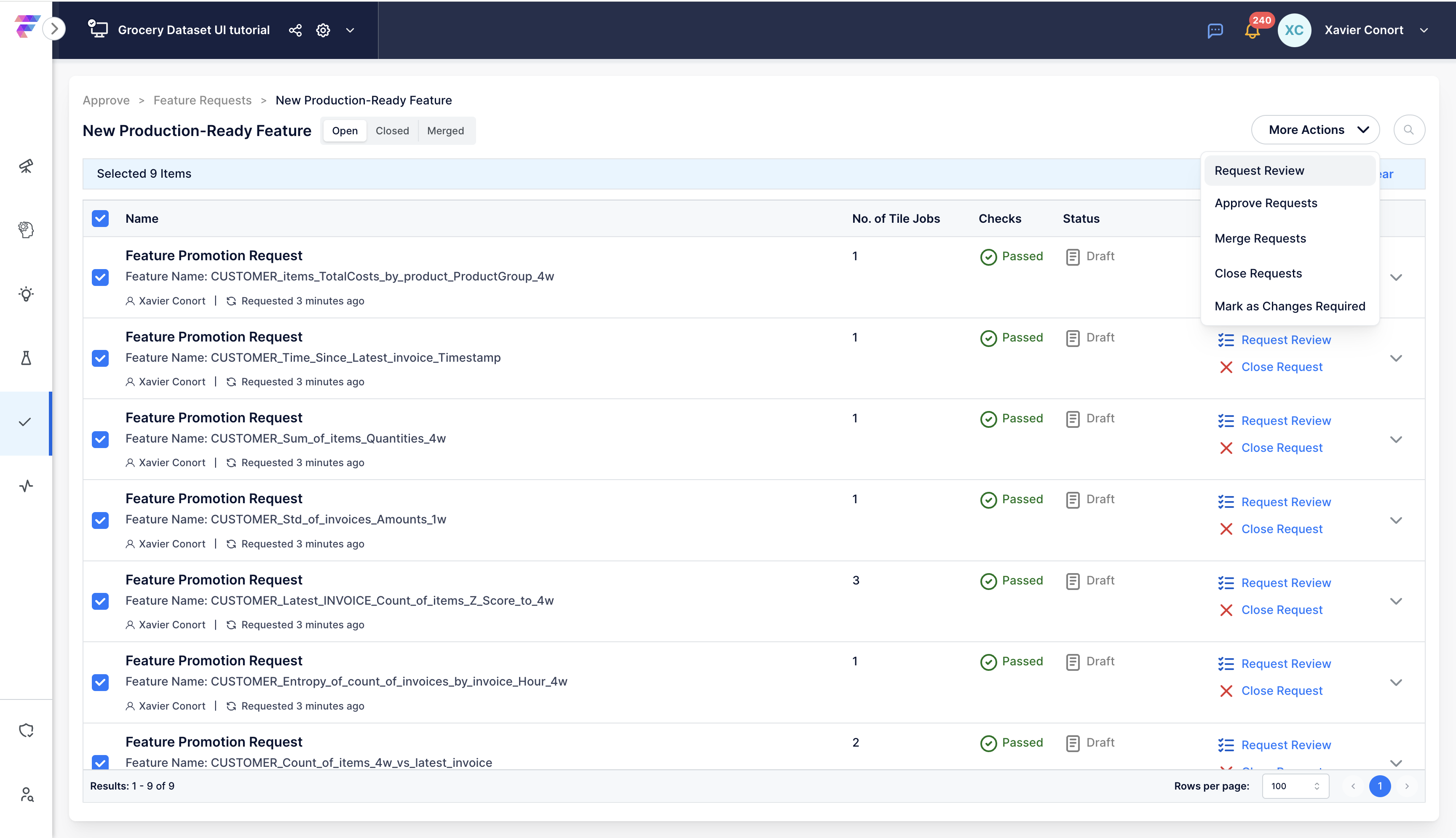Open notifications bell with 240 badge
The height and width of the screenshot is (838, 1456).
point(1253,30)
